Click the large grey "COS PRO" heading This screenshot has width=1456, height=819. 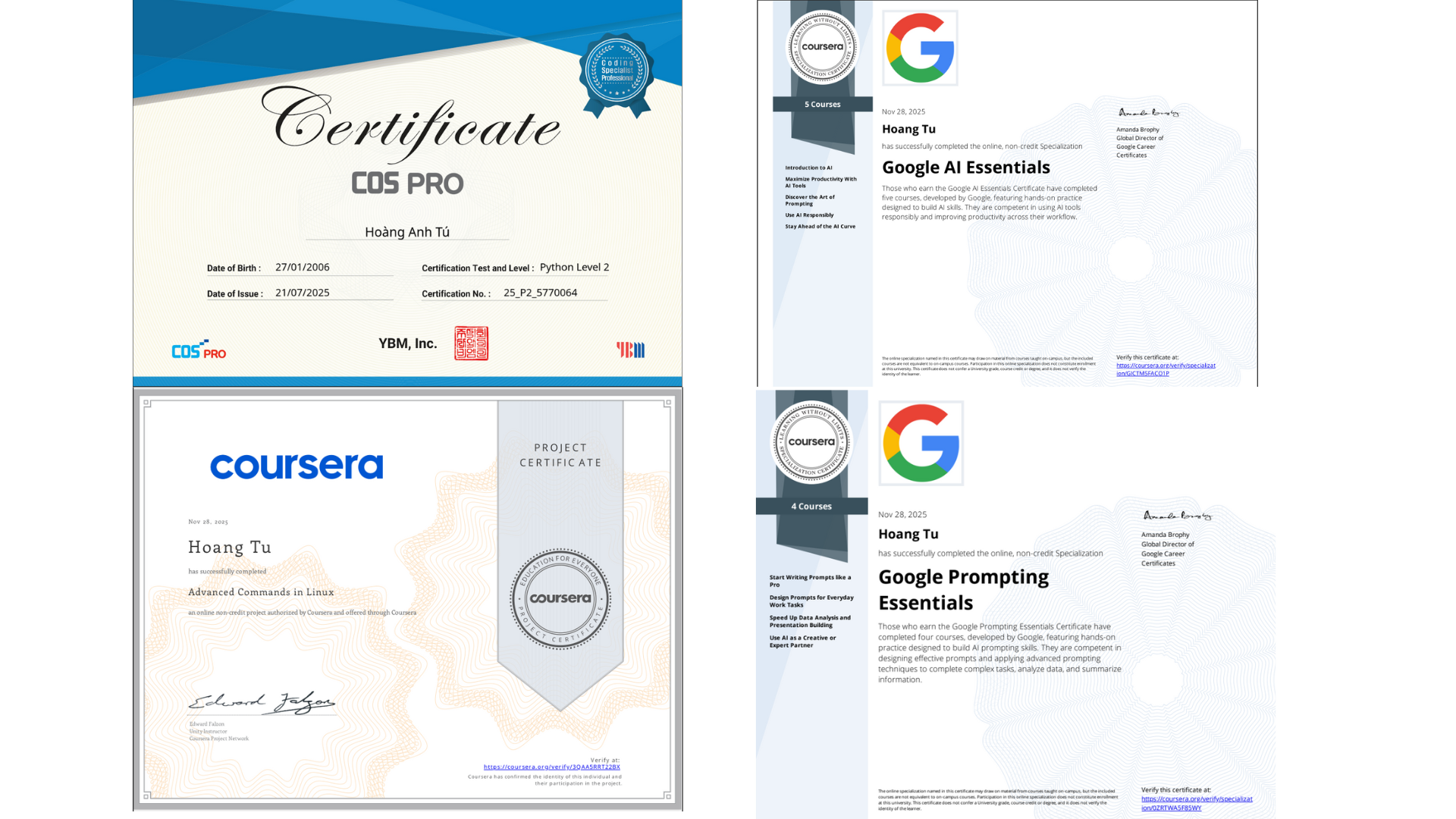407,183
